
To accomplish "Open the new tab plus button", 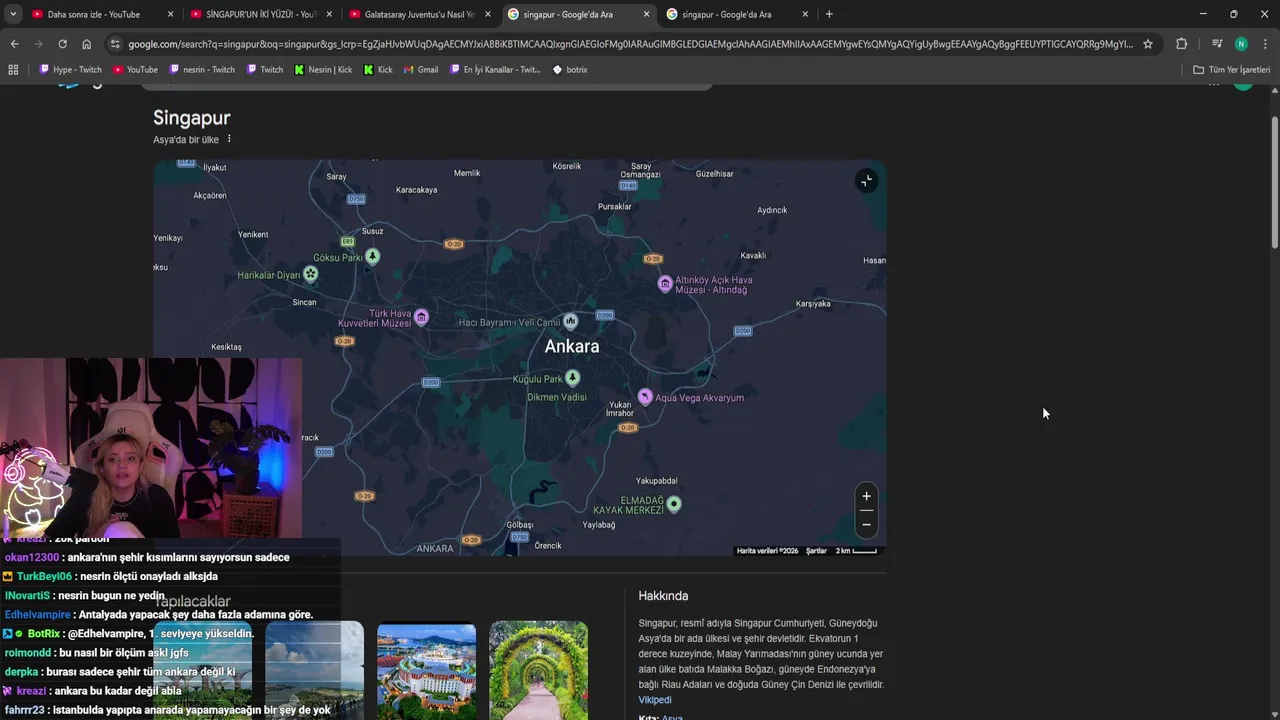I will 829,14.
